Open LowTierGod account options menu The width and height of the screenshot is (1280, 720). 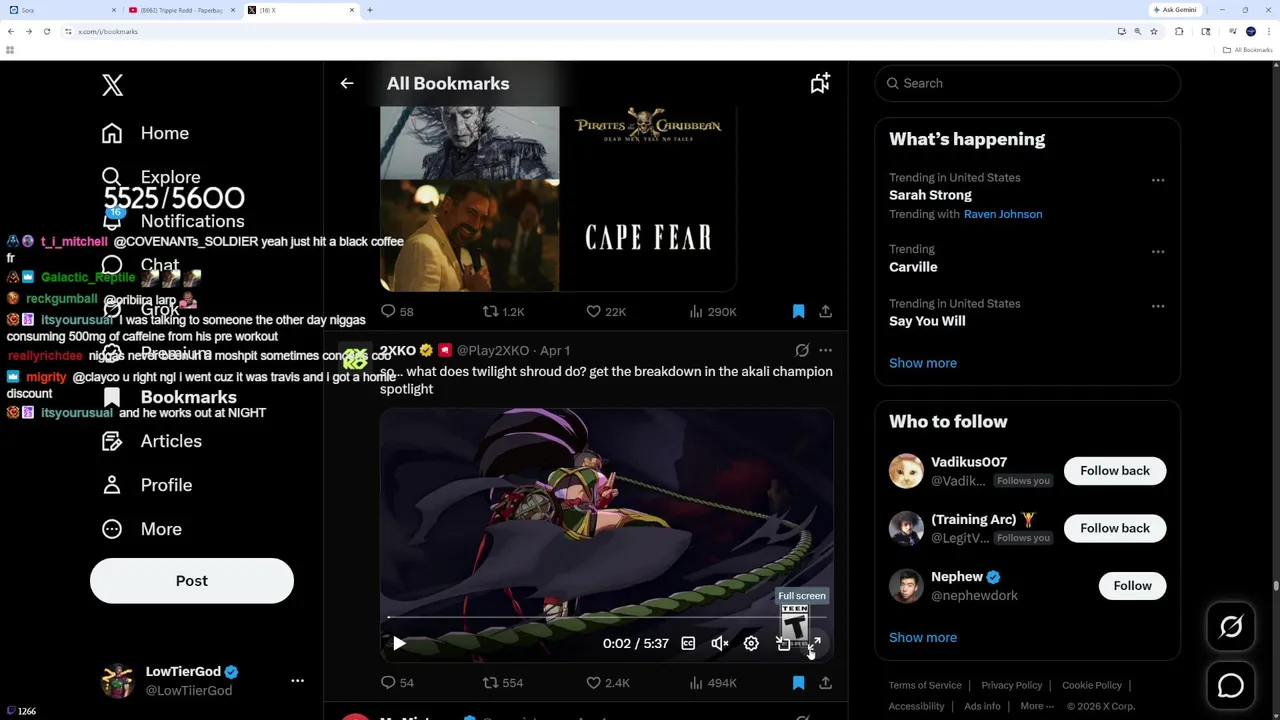coord(297,681)
